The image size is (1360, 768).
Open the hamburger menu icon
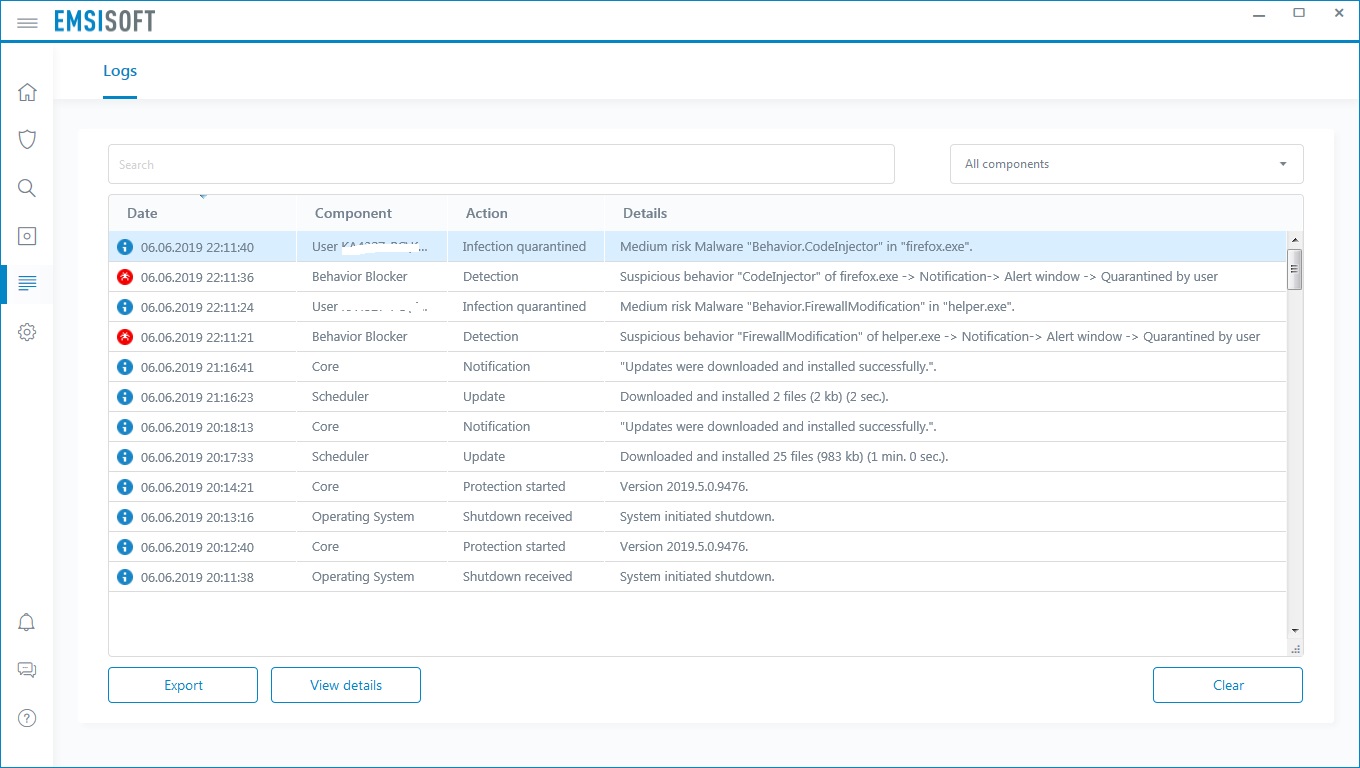27,22
